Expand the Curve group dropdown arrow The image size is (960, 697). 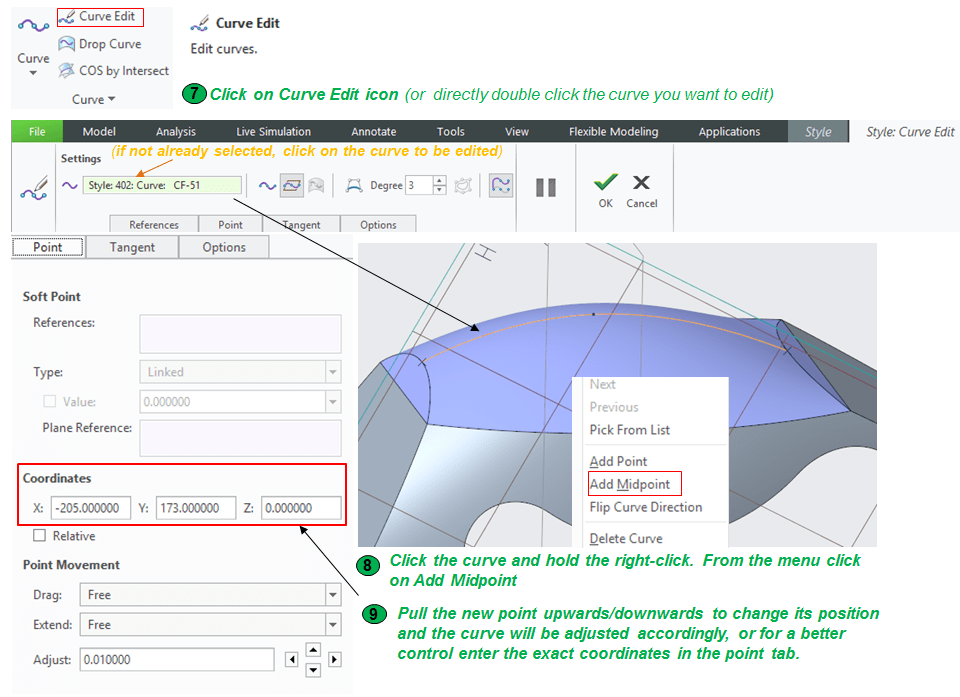pyautogui.click(x=112, y=99)
